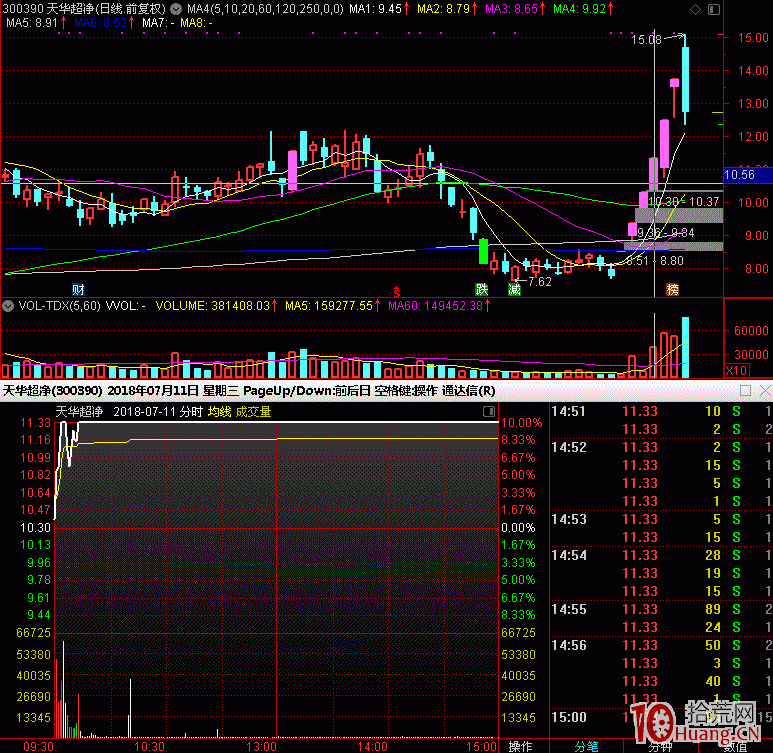Click the magenta MA3: 8.65 value

point(515,9)
